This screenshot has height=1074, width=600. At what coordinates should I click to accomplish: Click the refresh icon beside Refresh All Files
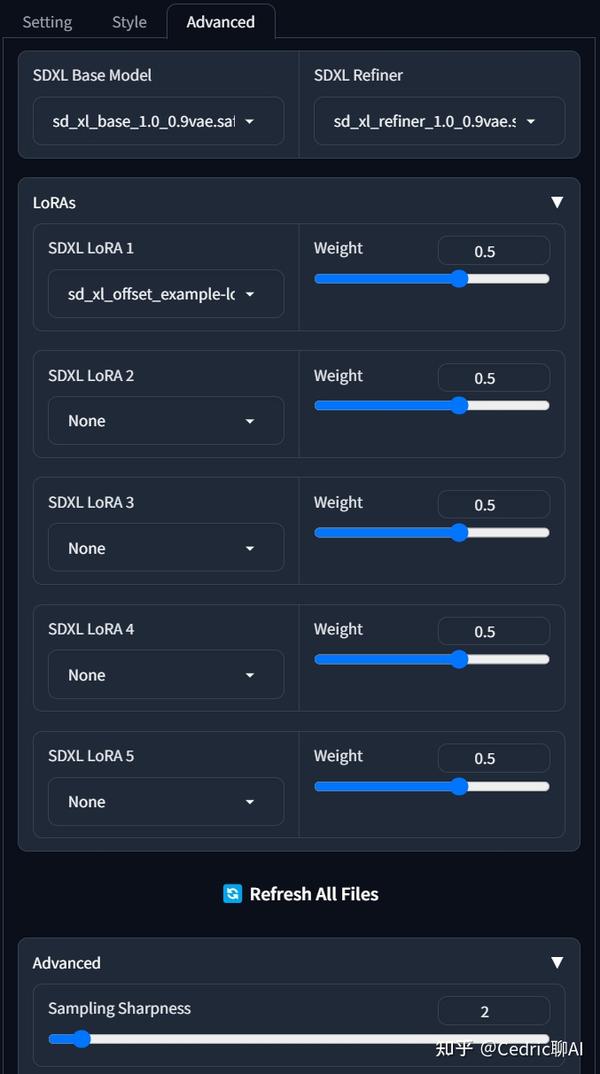[x=232, y=894]
